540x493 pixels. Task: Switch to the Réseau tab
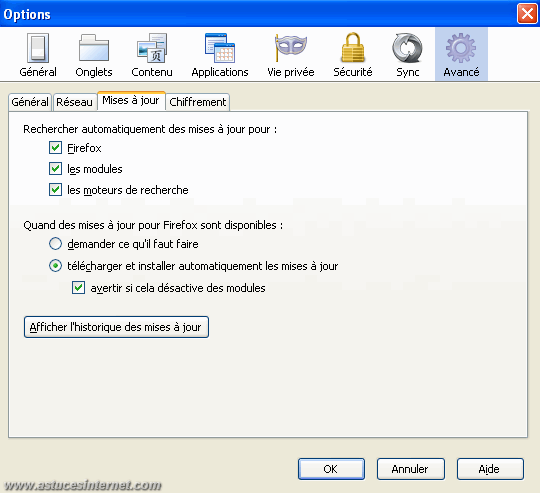tap(74, 102)
